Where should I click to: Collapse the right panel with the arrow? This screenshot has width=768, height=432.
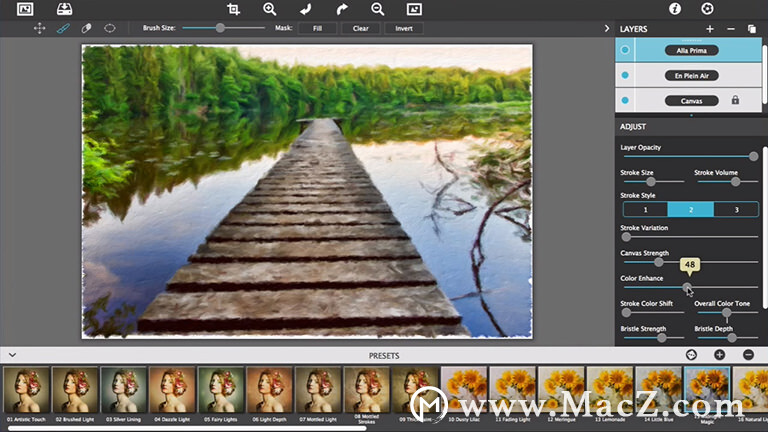tap(607, 29)
